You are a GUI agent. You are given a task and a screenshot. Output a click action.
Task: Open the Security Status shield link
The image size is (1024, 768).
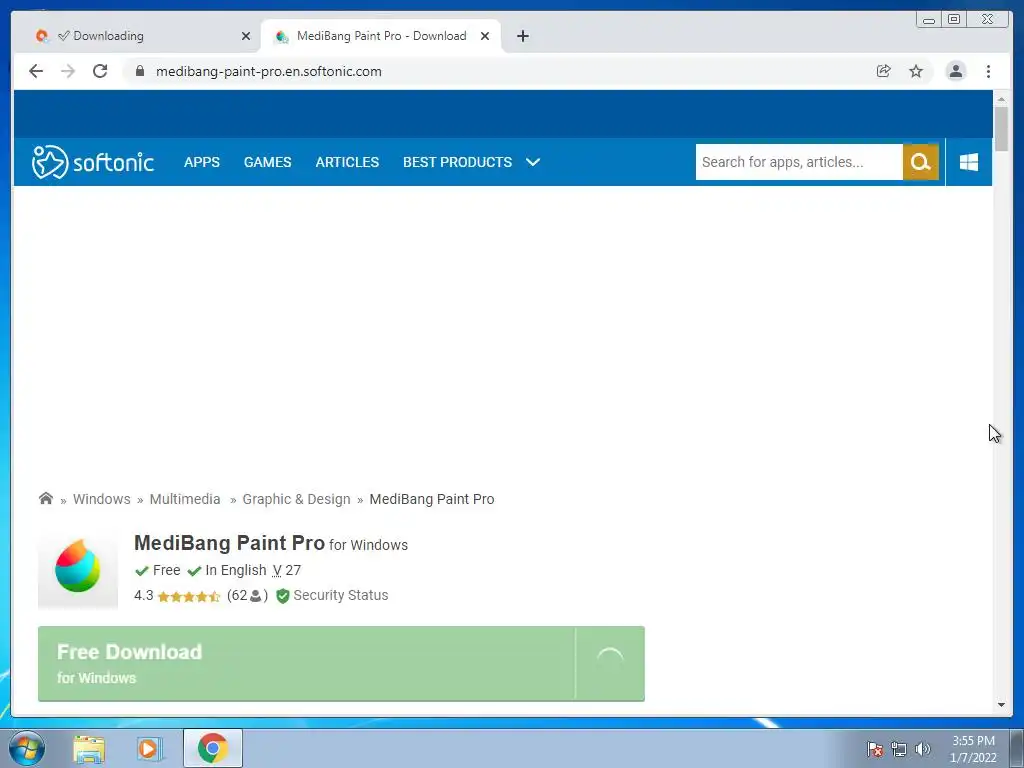tap(332, 595)
